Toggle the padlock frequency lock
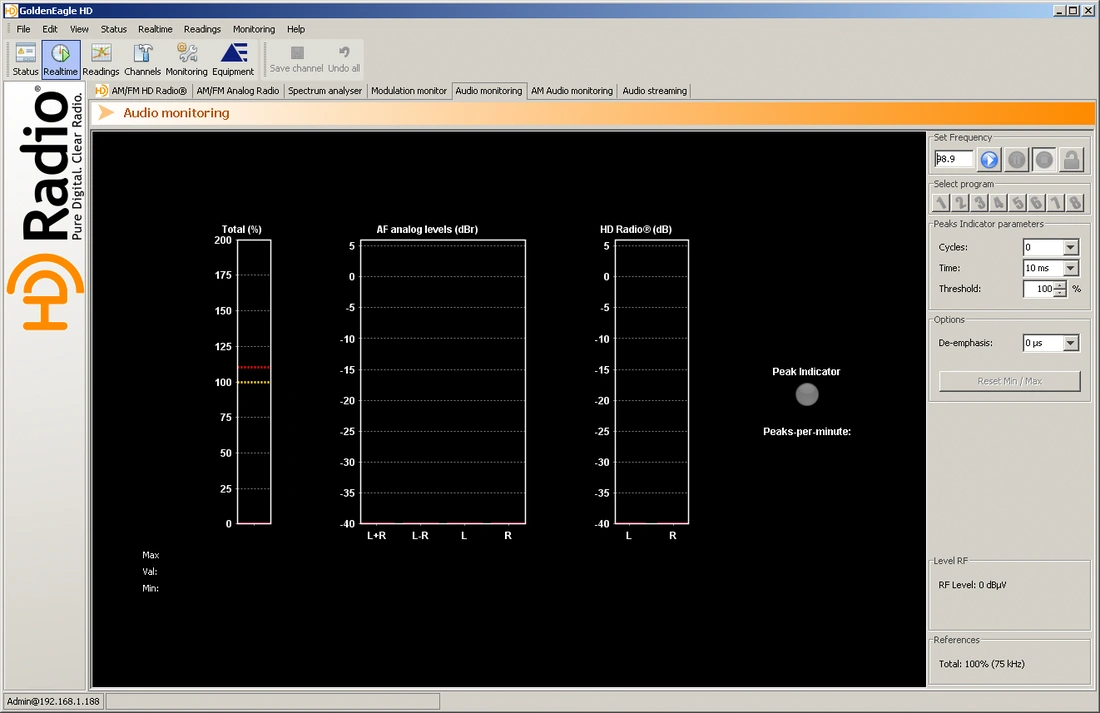1100x713 pixels. tap(1071, 160)
